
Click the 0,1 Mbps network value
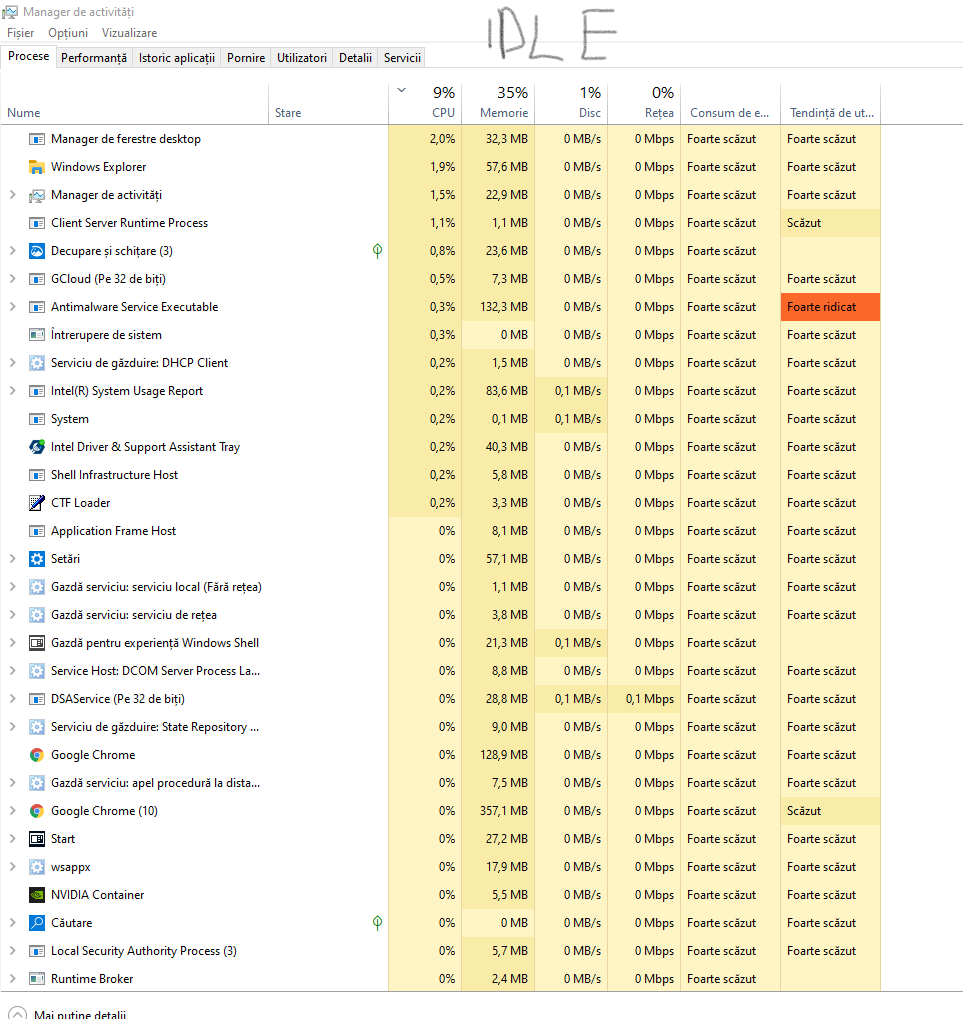650,699
